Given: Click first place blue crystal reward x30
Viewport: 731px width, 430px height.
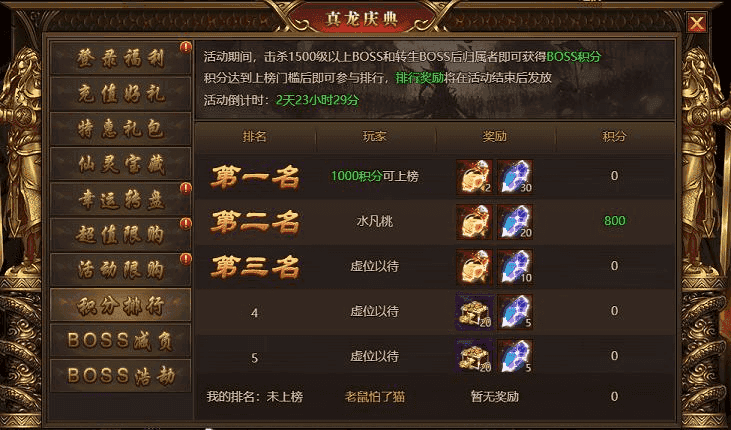Looking at the screenshot, I should click(515, 177).
